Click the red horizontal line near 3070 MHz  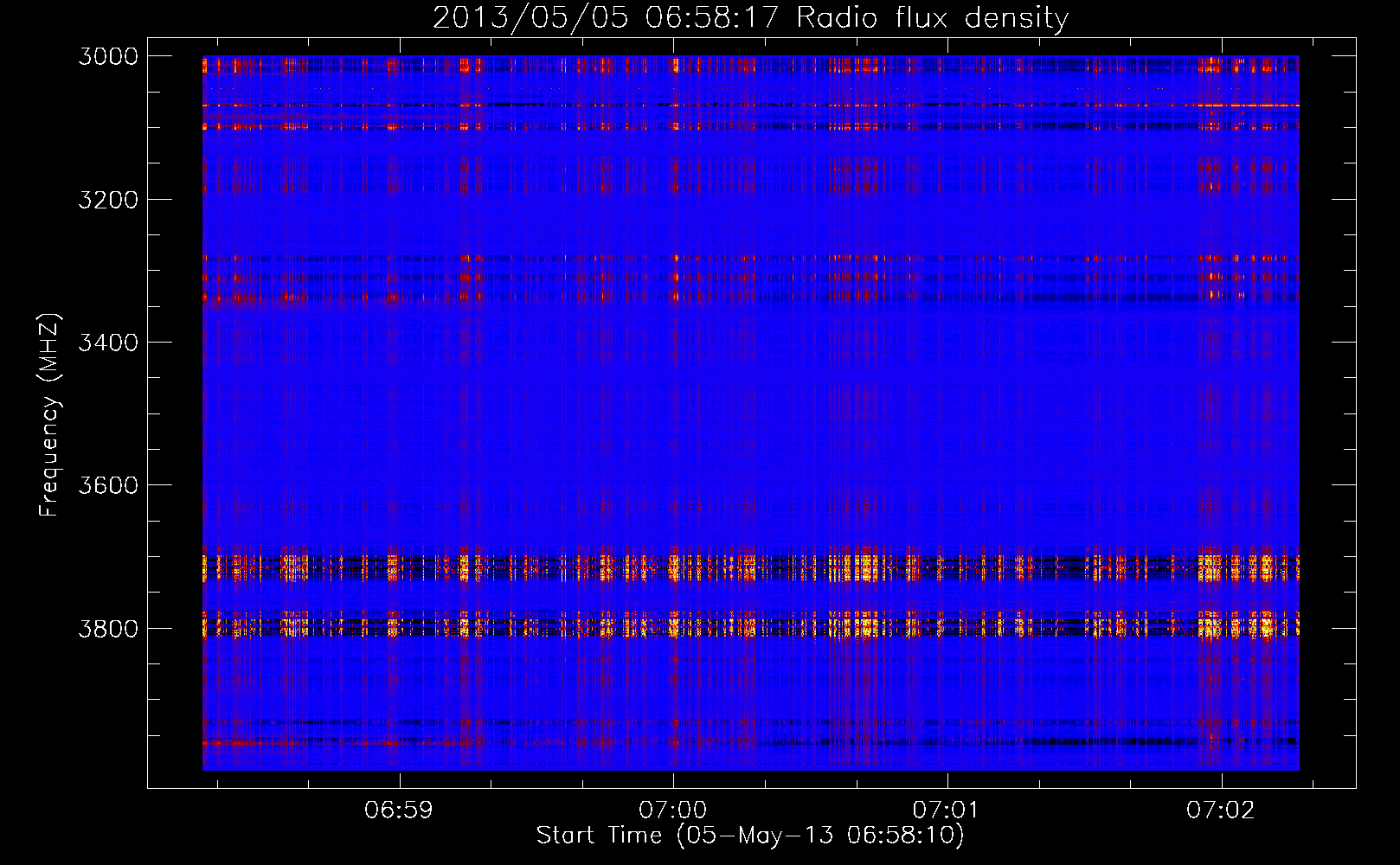(x=750, y=106)
